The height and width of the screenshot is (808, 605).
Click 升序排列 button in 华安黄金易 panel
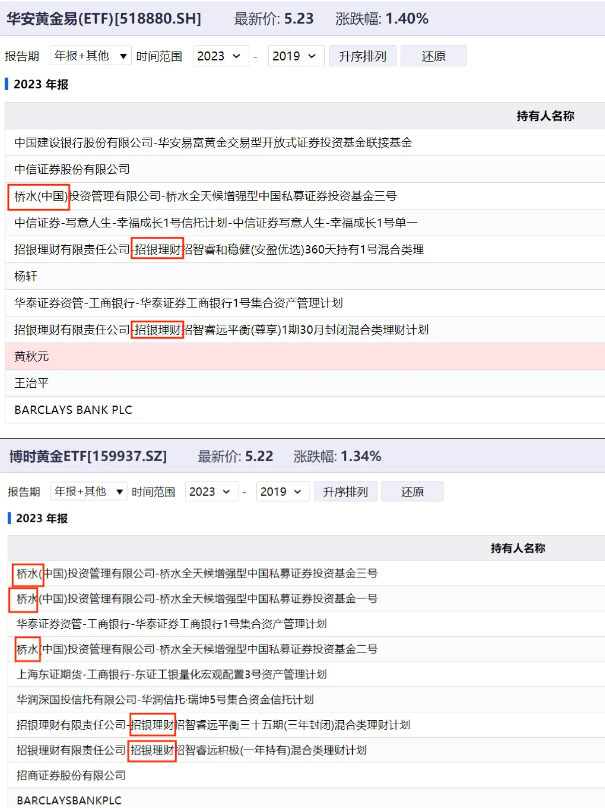click(363, 56)
